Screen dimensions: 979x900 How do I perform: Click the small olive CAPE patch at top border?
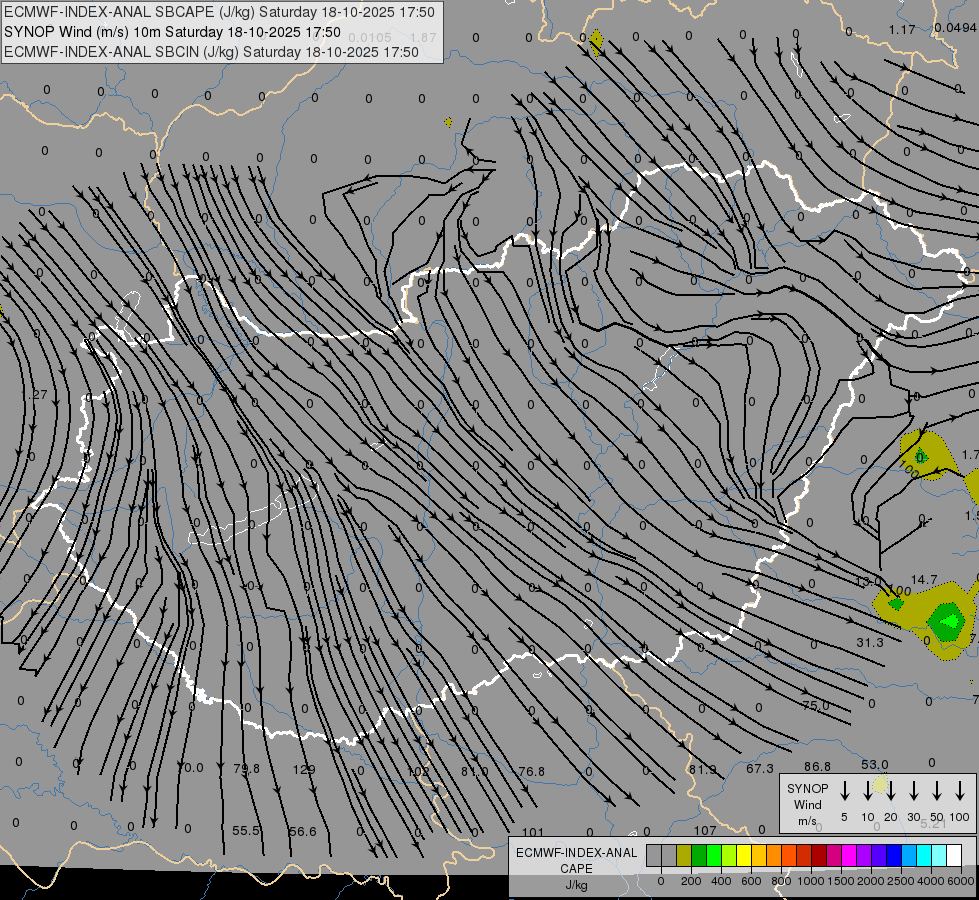click(x=596, y=42)
